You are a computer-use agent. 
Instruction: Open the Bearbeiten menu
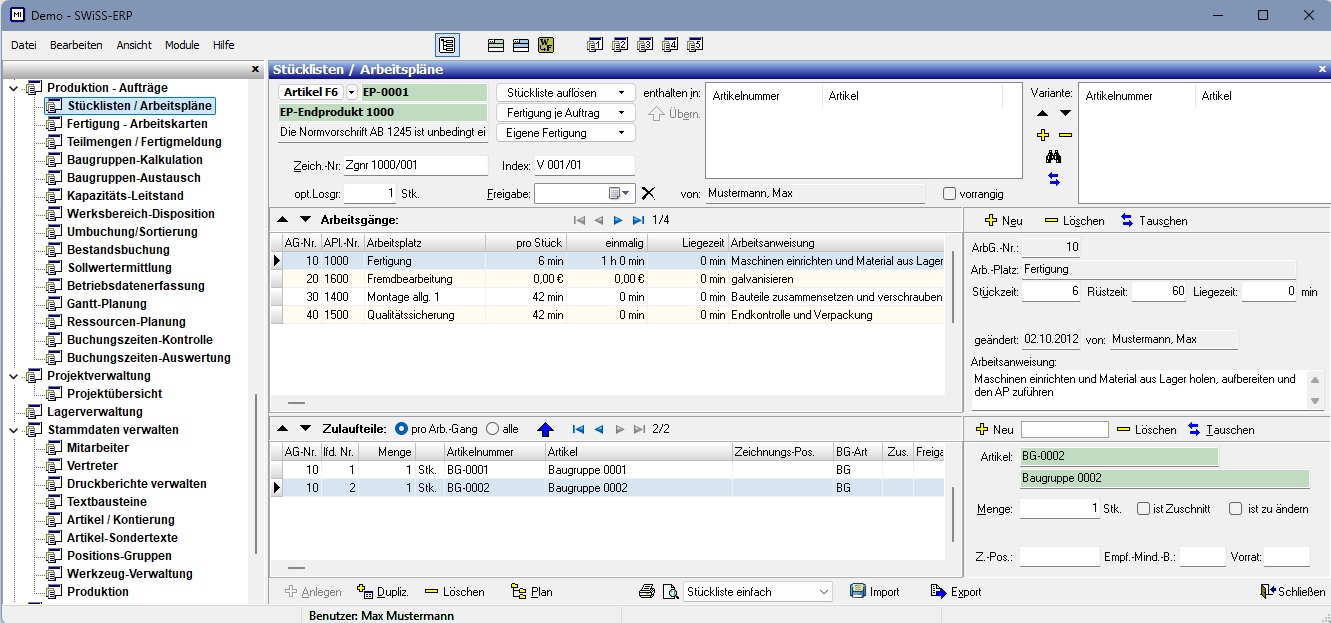click(x=76, y=45)
